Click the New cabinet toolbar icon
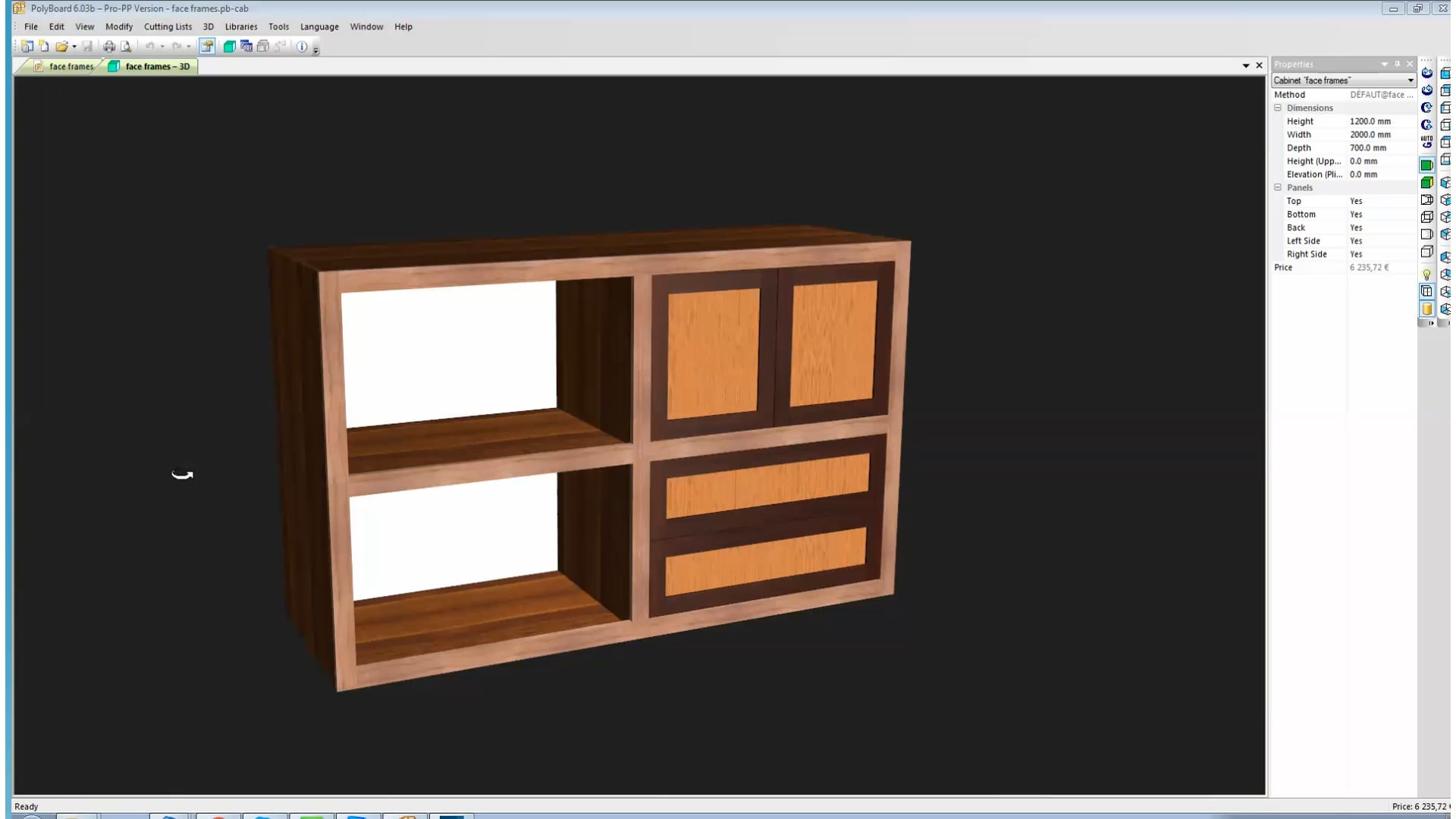The image size is (1456, 819). pyautogui.click(x=27, y=46)
